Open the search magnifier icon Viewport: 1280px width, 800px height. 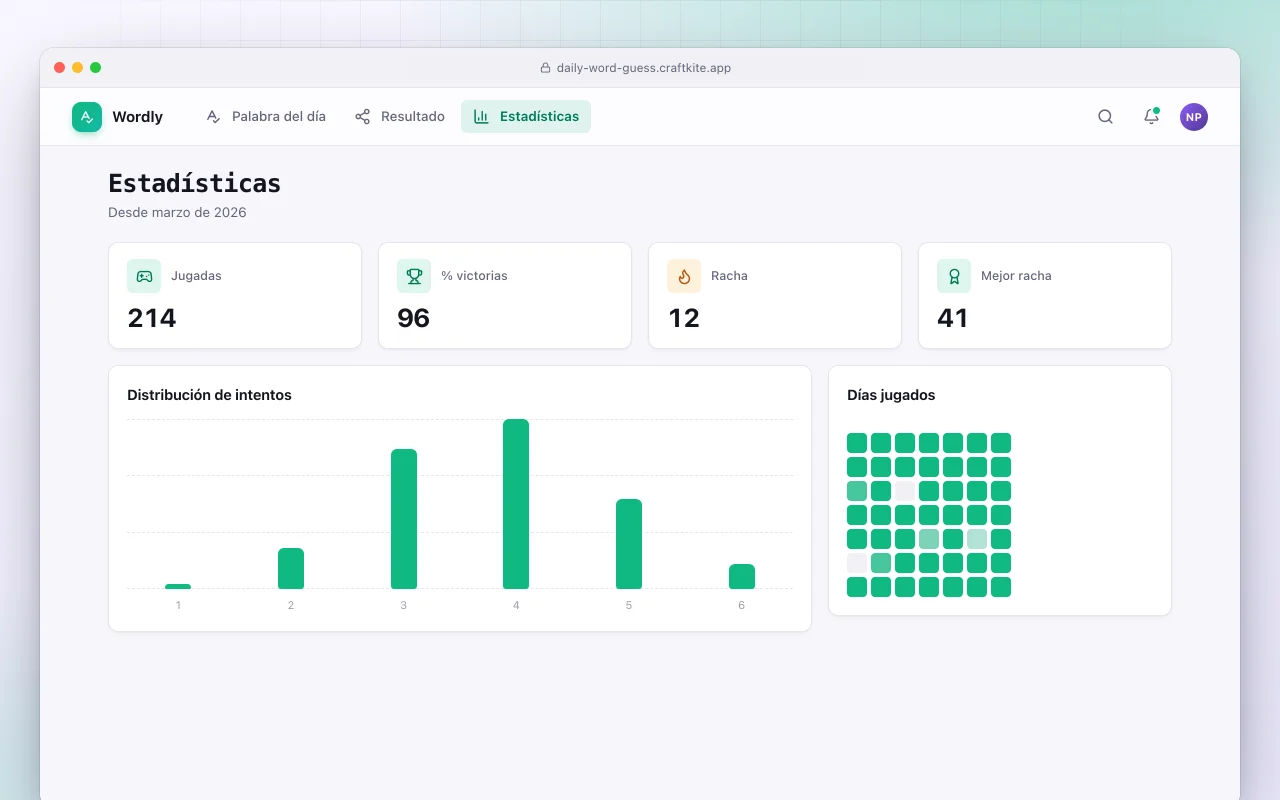coord(1105,117)
